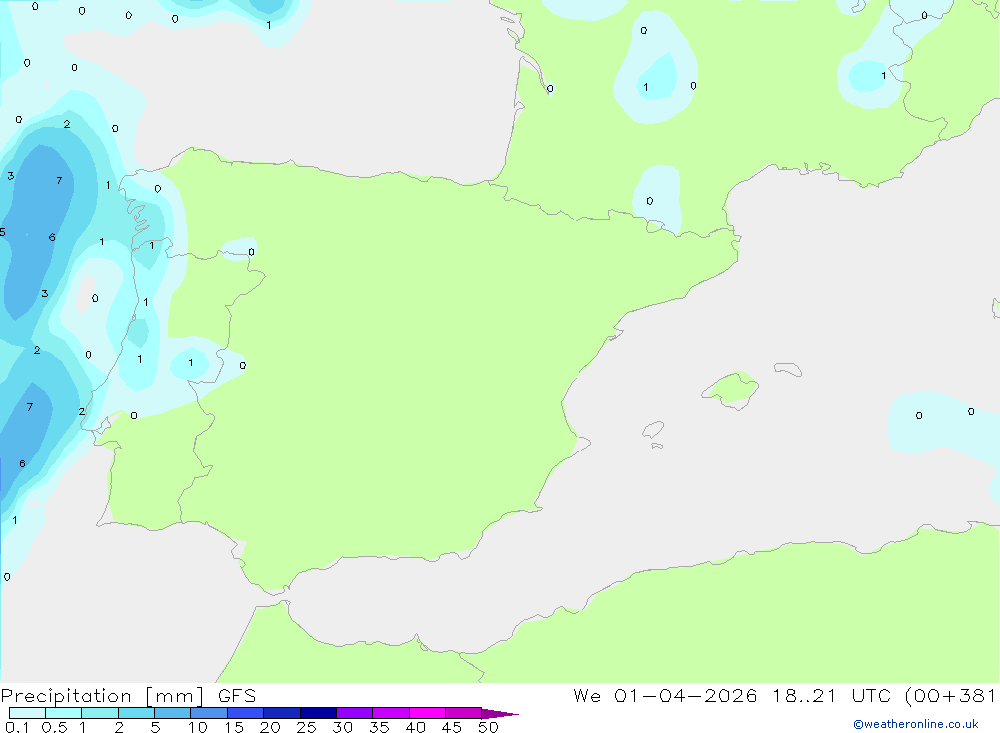Screen dimensions: 1000x733
Task: Click the legend label 50
Action: click(x=488, y=727)
